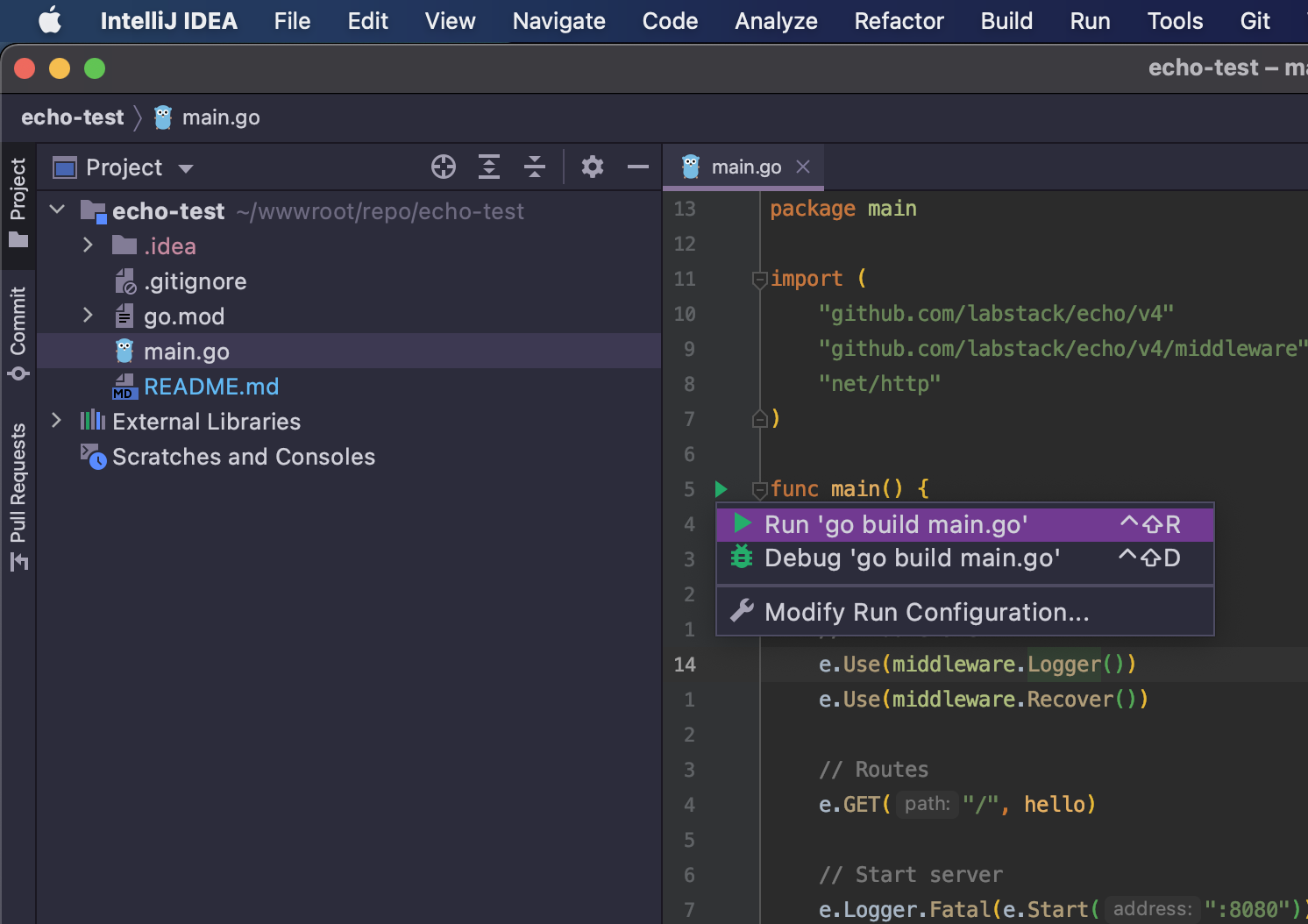The width and height of the screenshot is (1308, 924).
Task: Click hello in the e.GET call
Action: pyautogui.click(x=1054, y=805)
